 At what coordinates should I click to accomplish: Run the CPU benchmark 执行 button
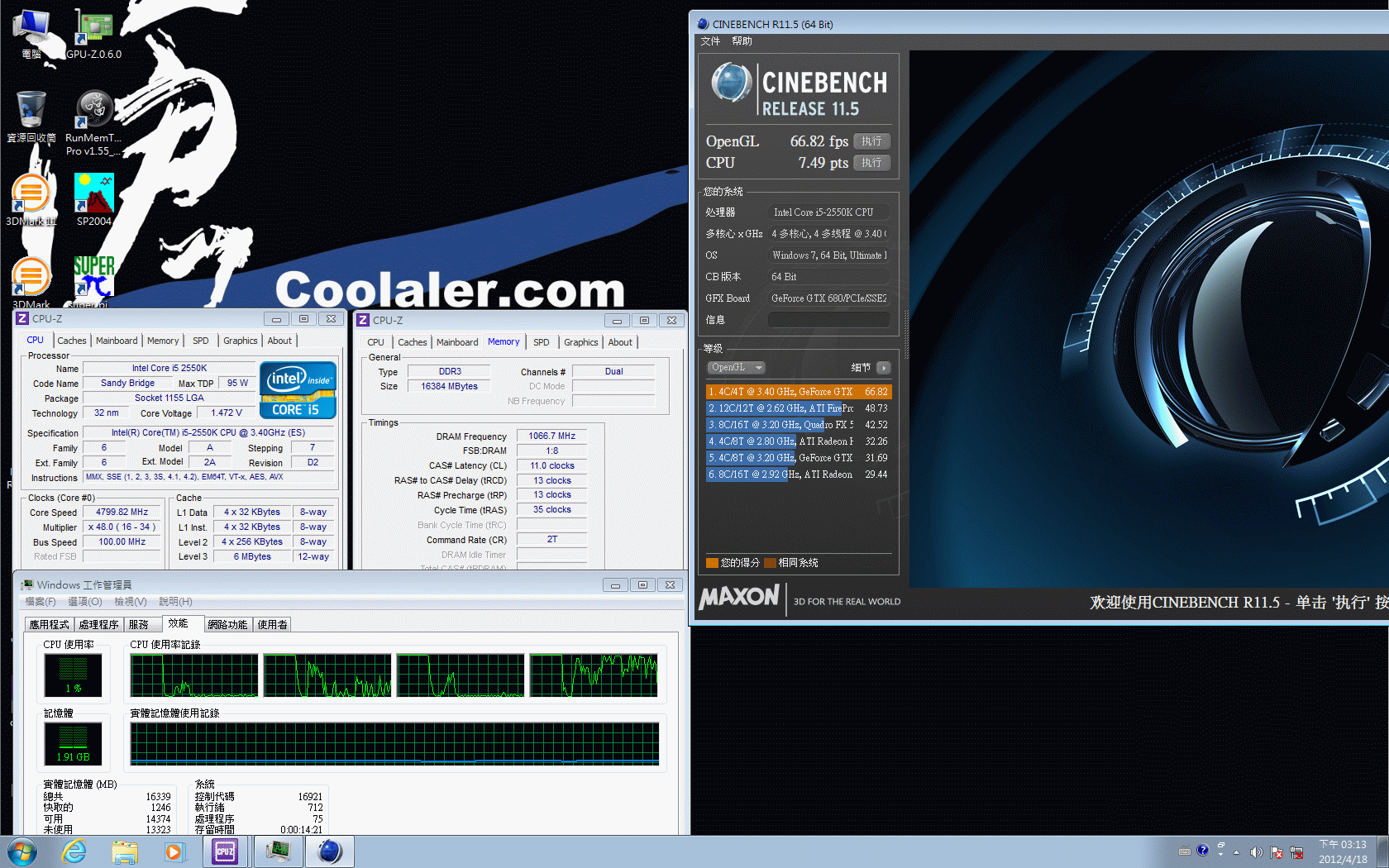tap(871, 163)
